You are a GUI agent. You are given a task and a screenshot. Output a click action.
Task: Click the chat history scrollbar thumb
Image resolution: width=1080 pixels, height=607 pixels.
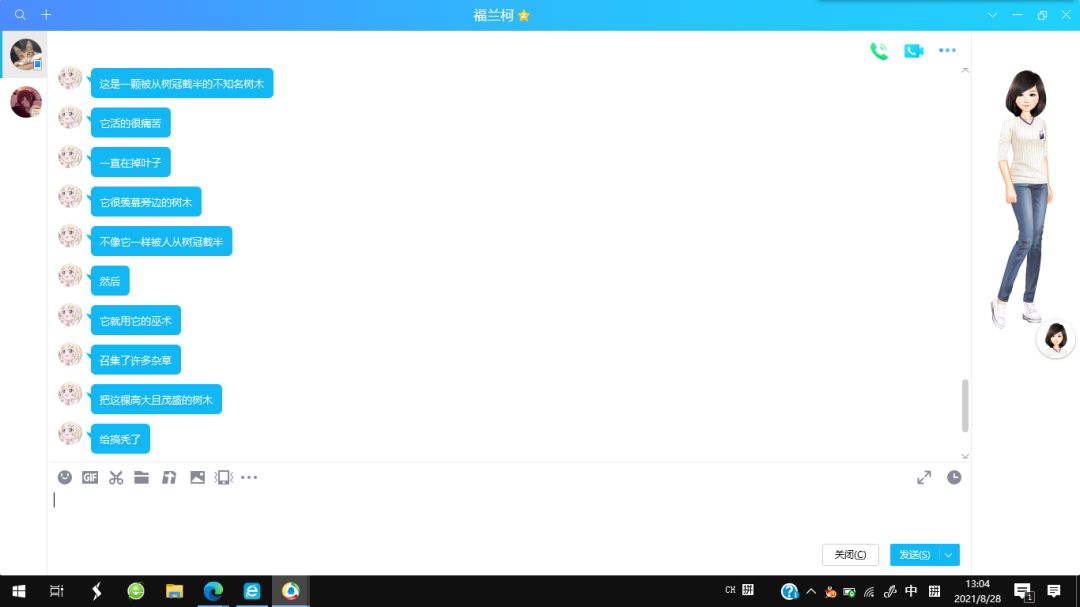coord(965,405)
